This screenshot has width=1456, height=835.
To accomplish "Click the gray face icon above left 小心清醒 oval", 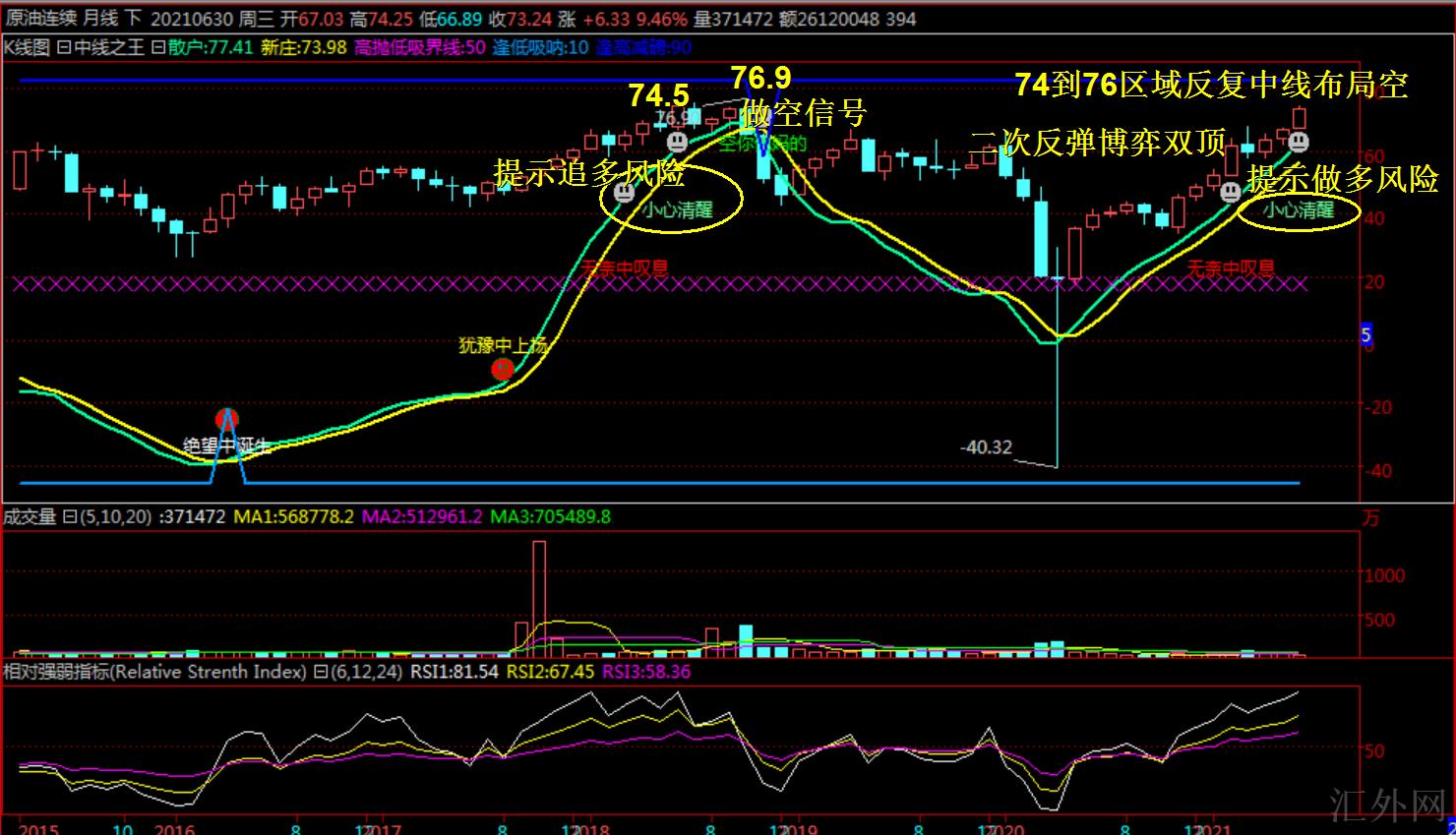I will tap(624, 193).
